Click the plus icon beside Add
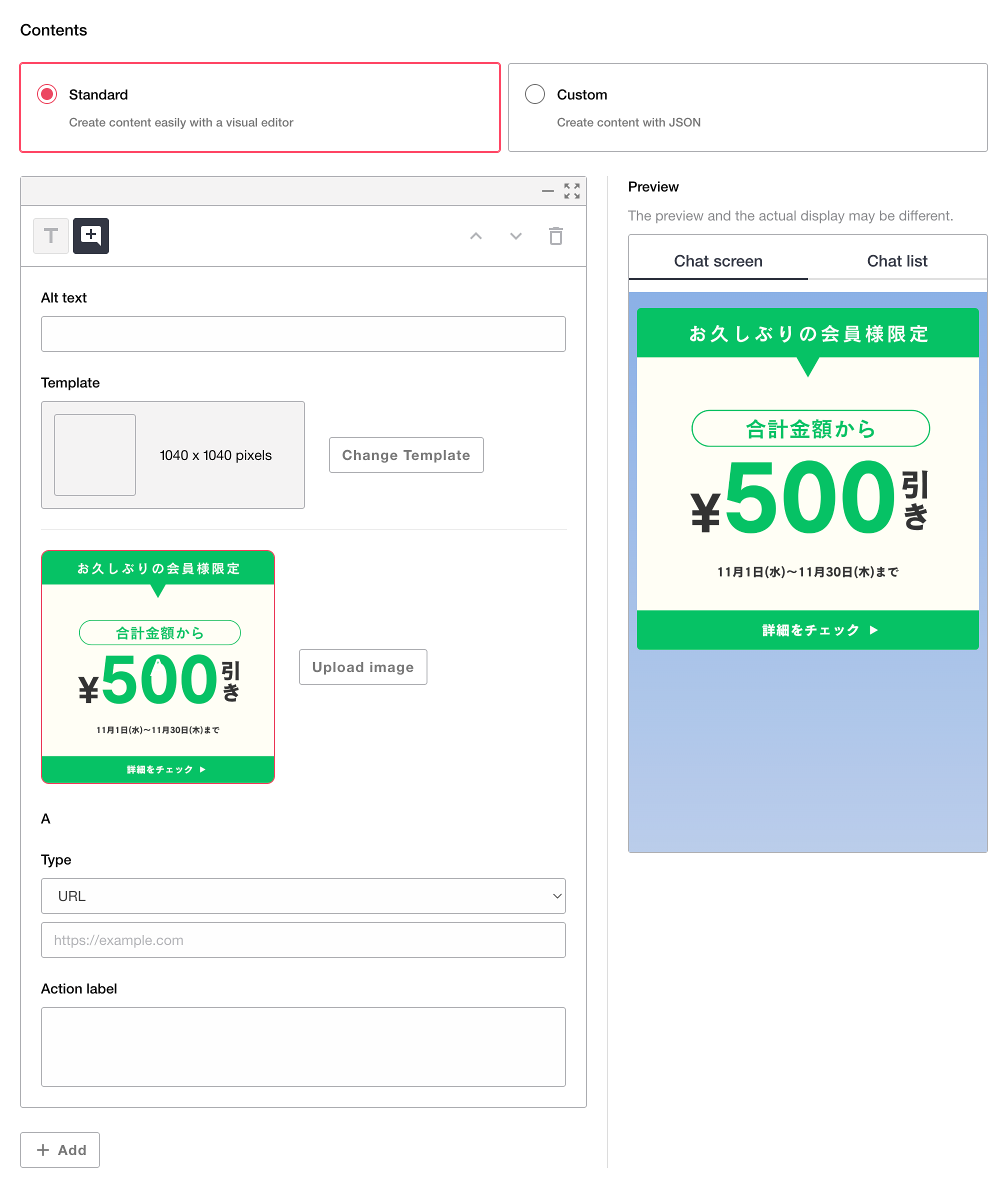Image resolution: width=1008 pixels, height=1188 pixels. [x=43, y=1149]
